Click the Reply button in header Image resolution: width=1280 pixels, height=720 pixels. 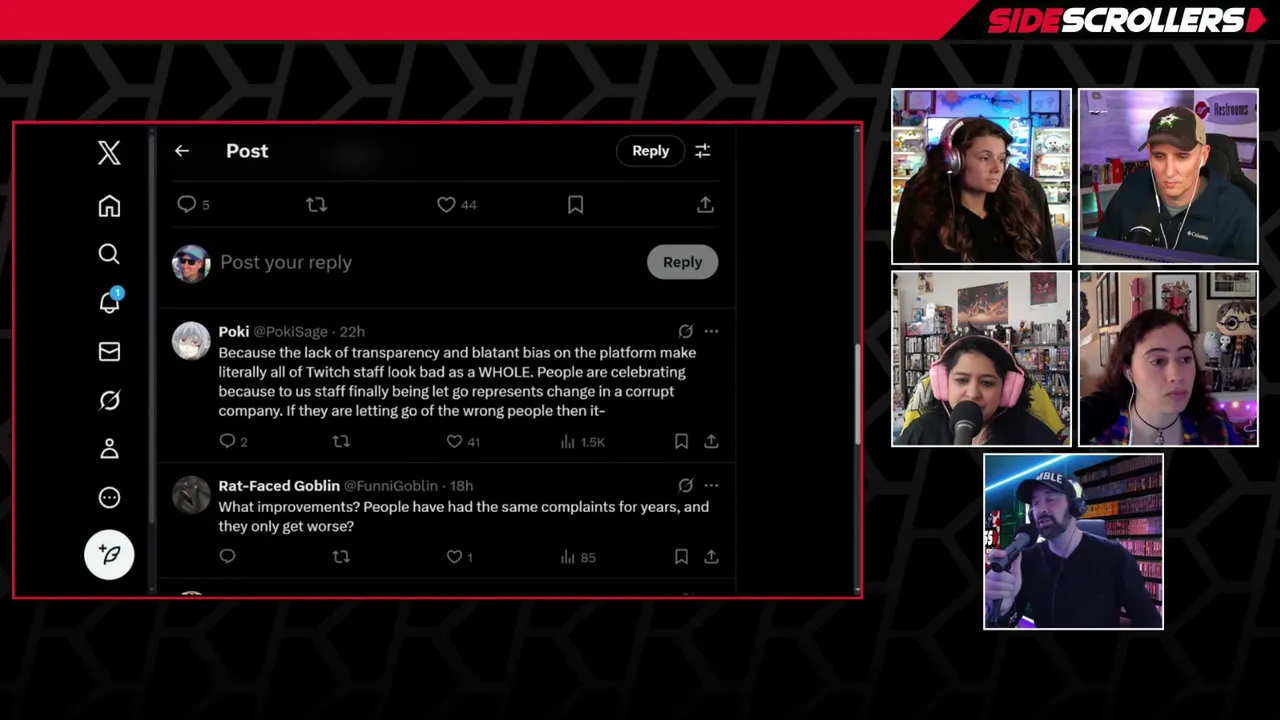click(x=650, y=151)
